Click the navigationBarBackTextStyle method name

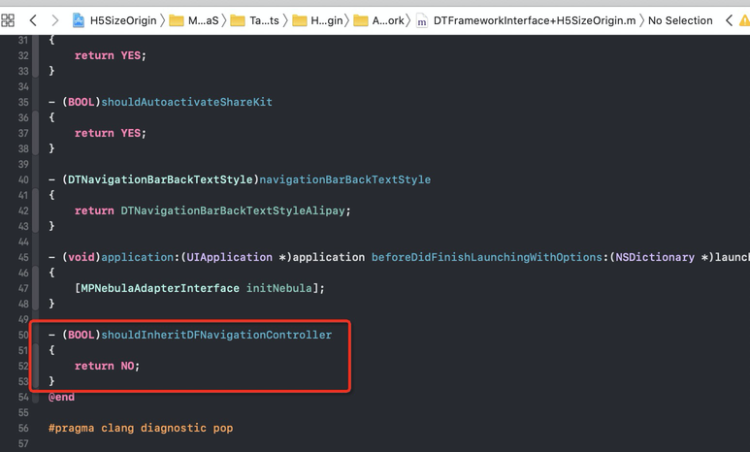[x=345, y=180]
